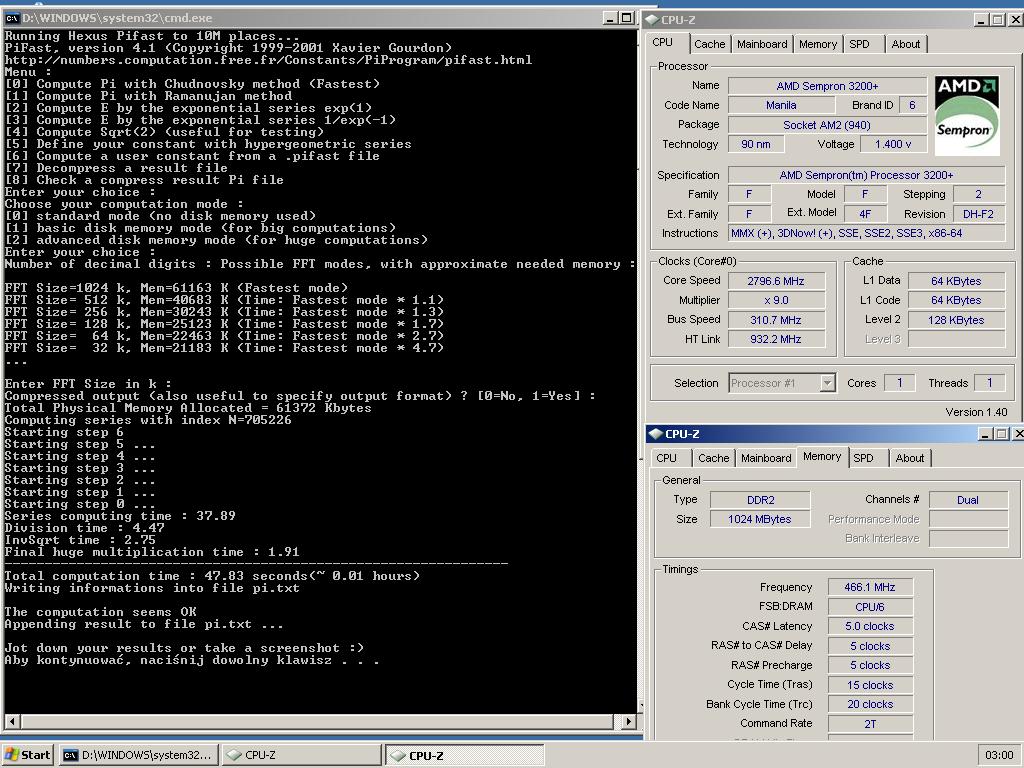
Task: Click Cycle Time (Tras) value 15 clocks
Action: point(870,685)
